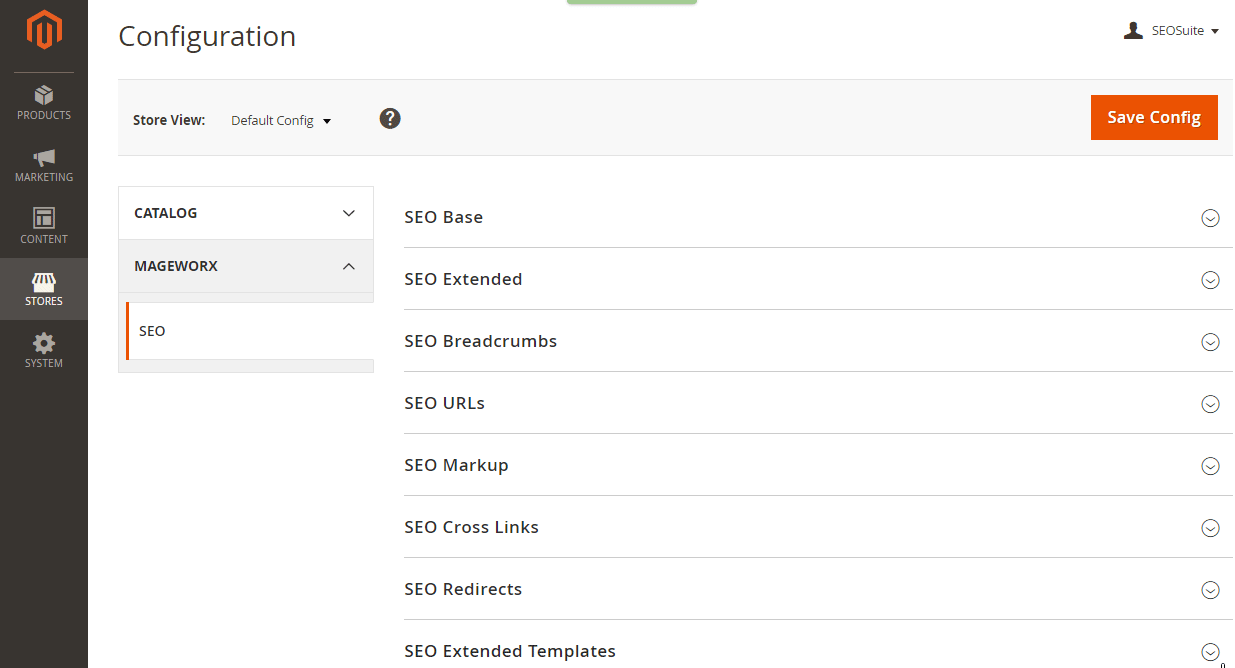
Task: Expand SEO Extended Templates with its chevron
Action: [1210, 652]
